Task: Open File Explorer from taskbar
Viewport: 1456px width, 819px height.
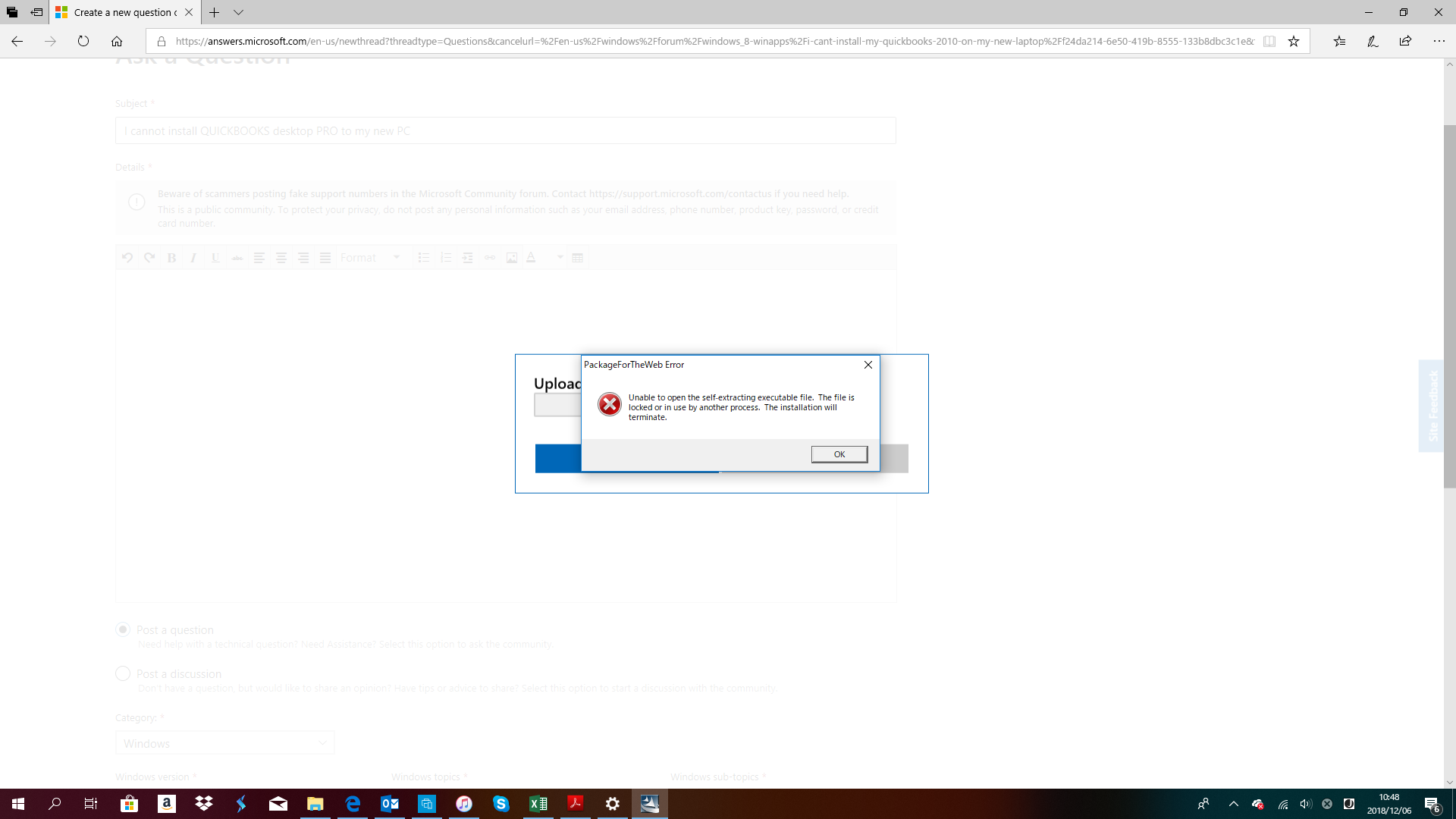Action: click(315, 804)
